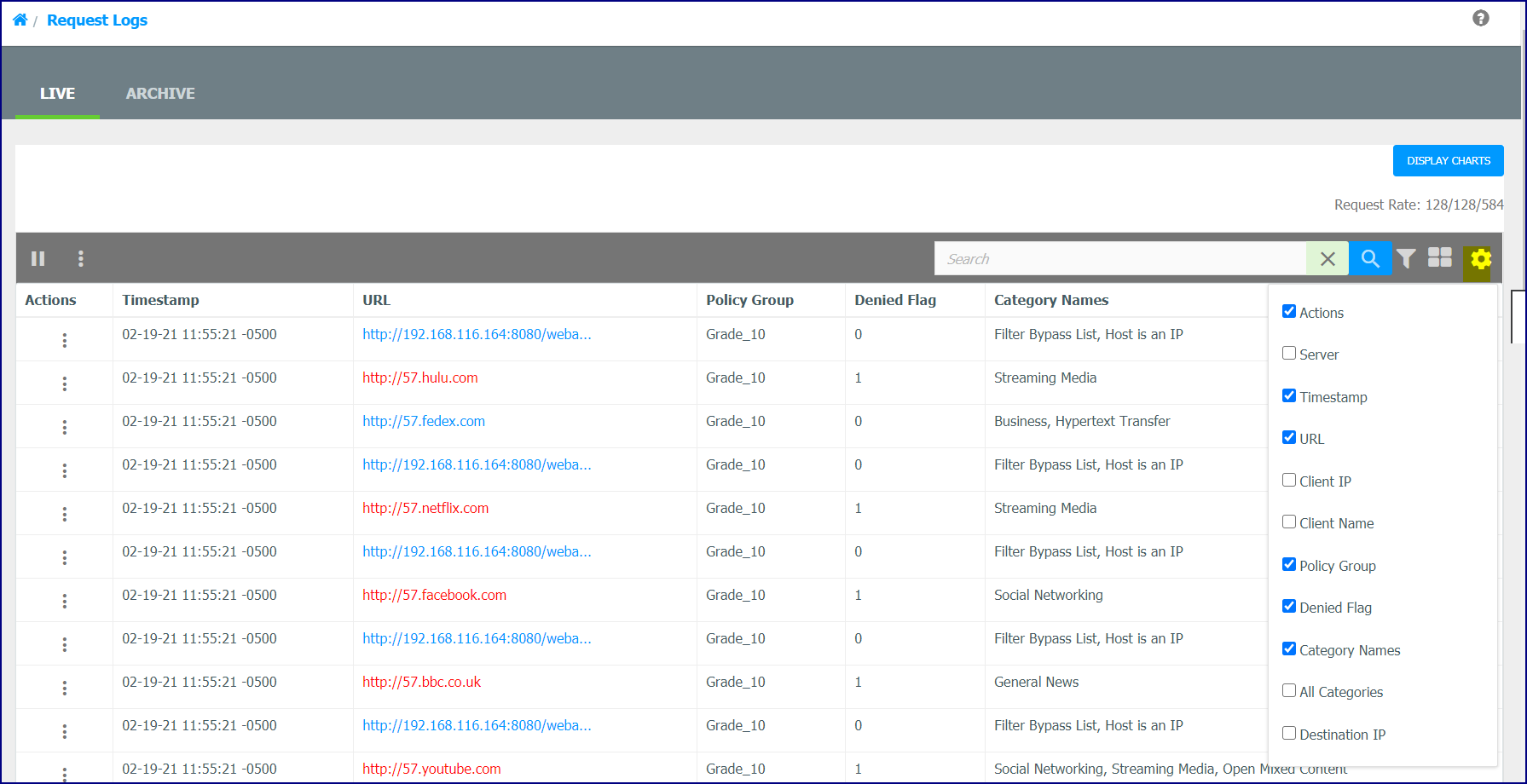
Task: Uncheck the Policy Group column checkbox
Action: click(1289, 565)
